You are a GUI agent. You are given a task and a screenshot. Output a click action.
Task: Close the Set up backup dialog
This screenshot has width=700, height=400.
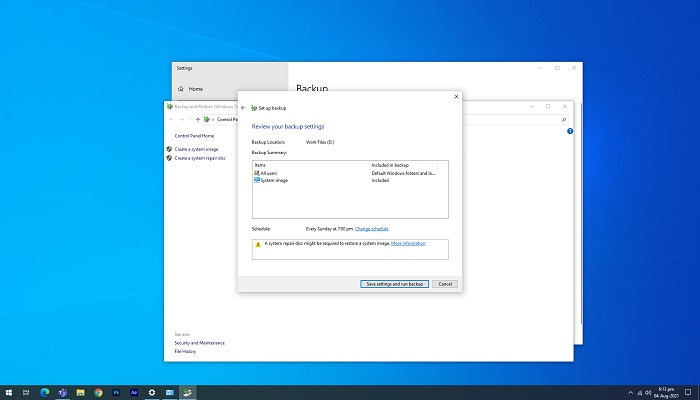point(456,96)
